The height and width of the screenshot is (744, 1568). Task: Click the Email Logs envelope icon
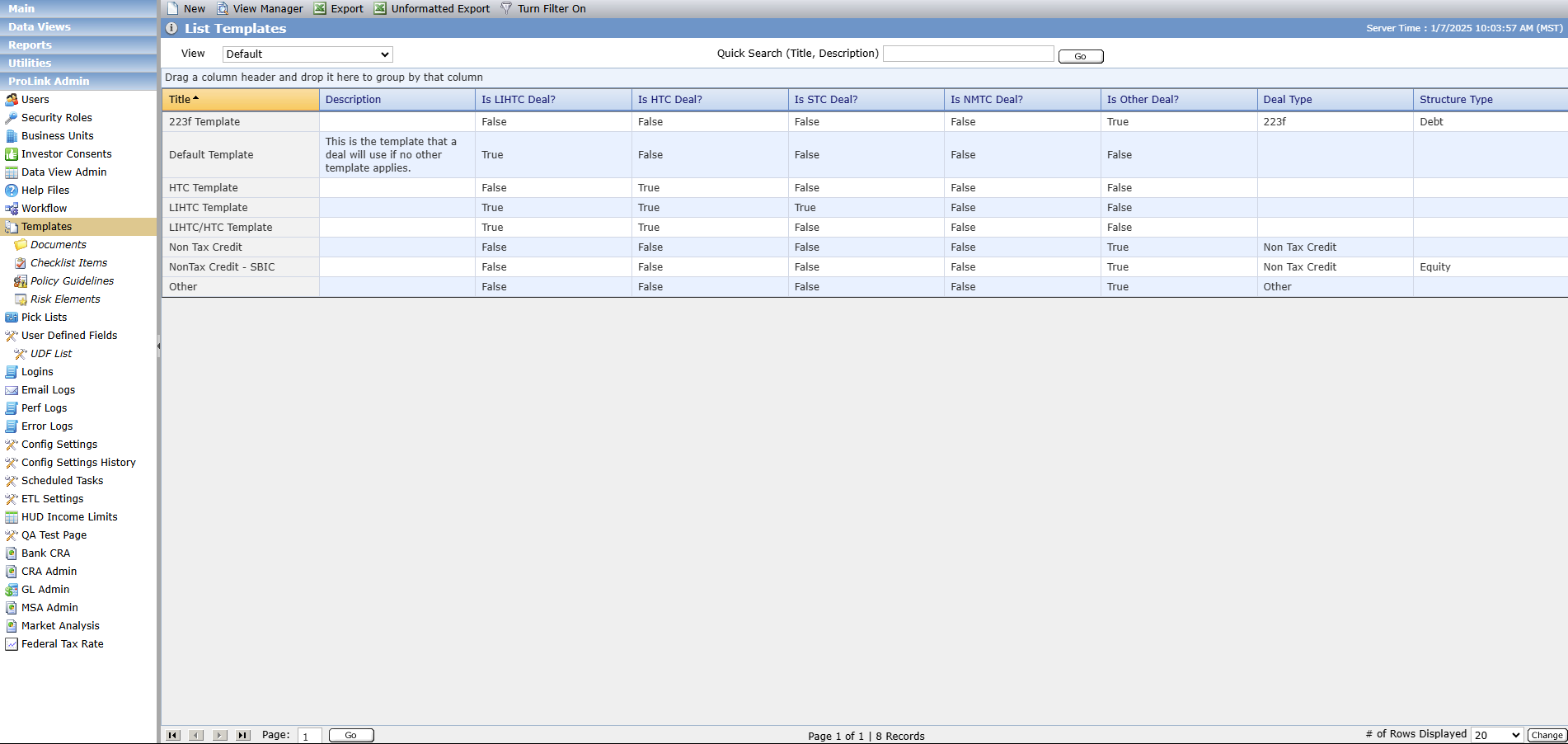(x=12, y=390)
